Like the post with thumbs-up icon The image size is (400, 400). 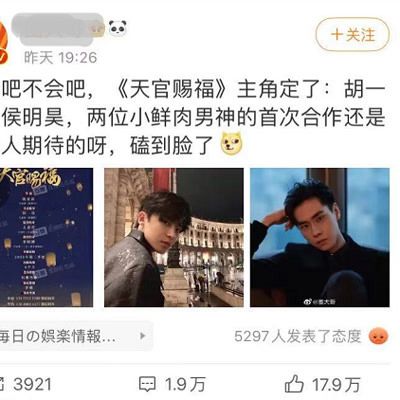pos(294,384)
